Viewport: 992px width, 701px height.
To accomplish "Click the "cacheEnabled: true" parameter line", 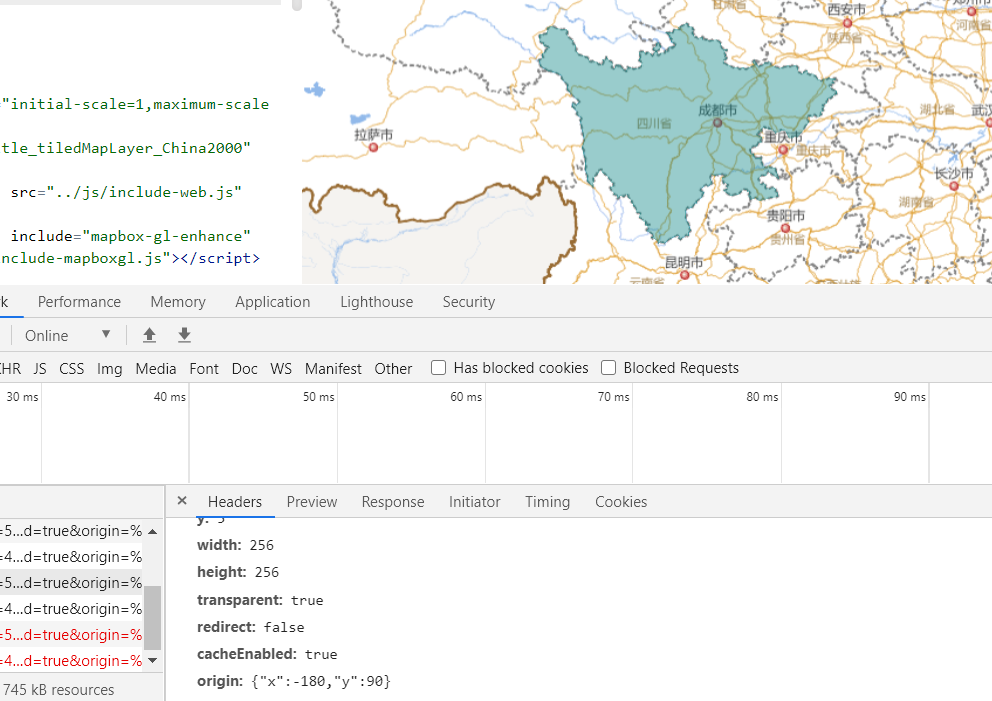I will click(x=267, y=654).
